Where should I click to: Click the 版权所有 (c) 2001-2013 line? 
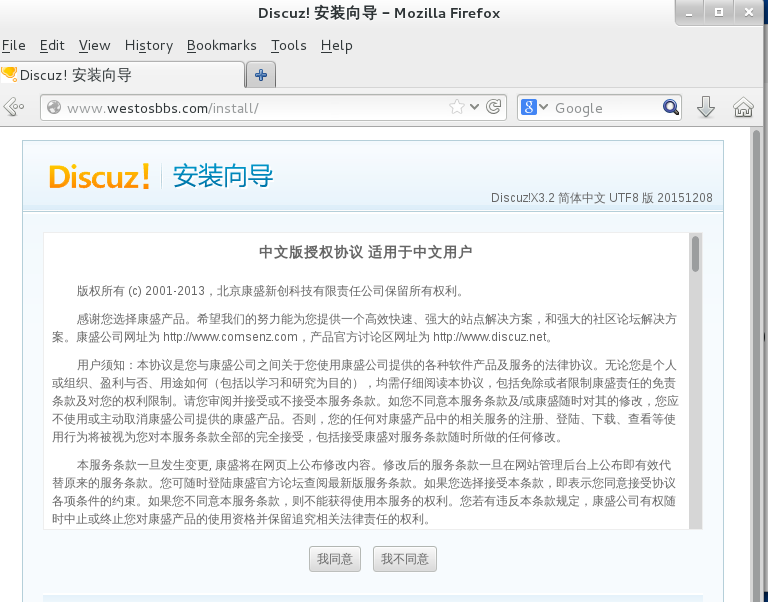coord(270,291)
